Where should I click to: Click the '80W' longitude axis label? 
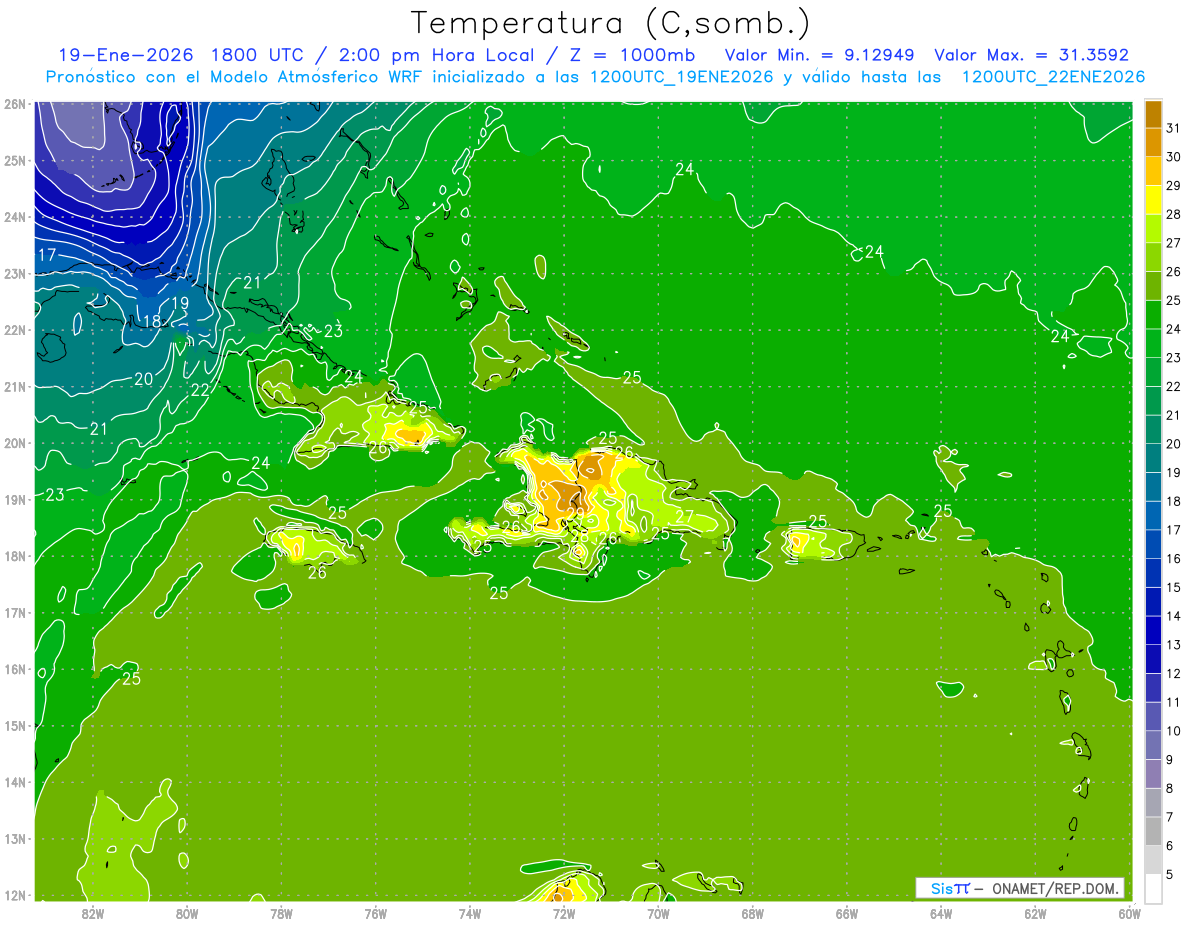pos(187,913)
